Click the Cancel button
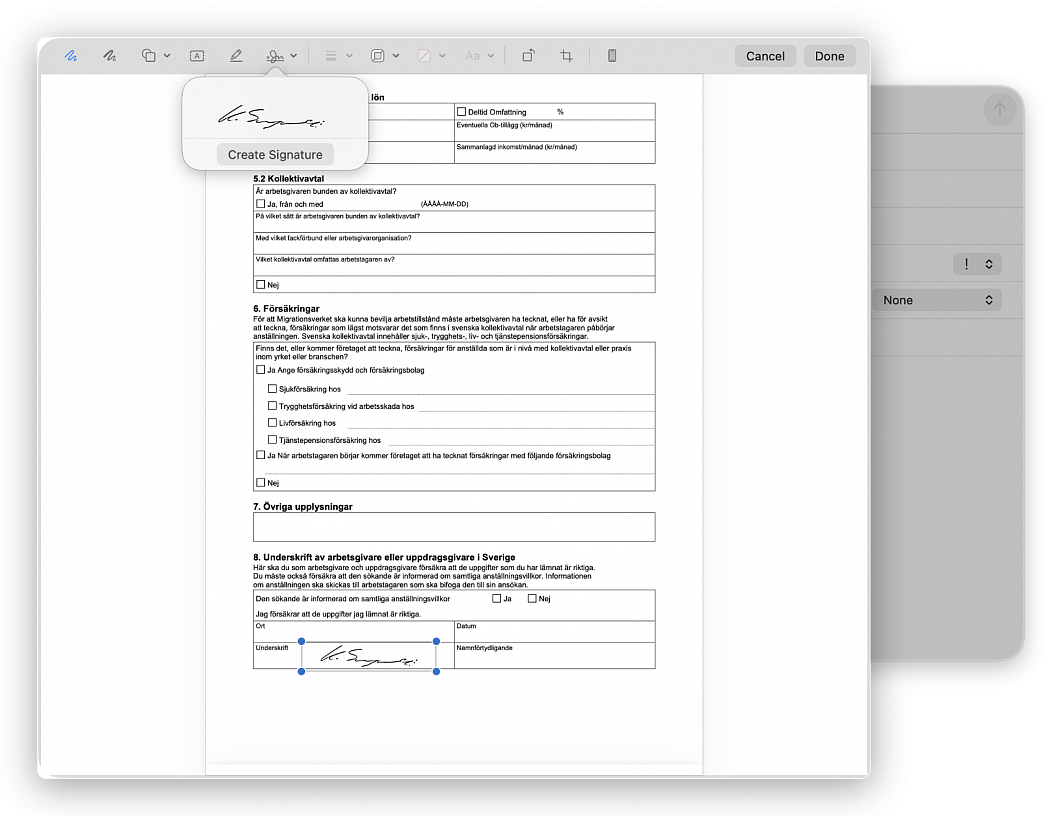Screen dimensions: 1056x816 pyautogui.click(x=765, y=56)
